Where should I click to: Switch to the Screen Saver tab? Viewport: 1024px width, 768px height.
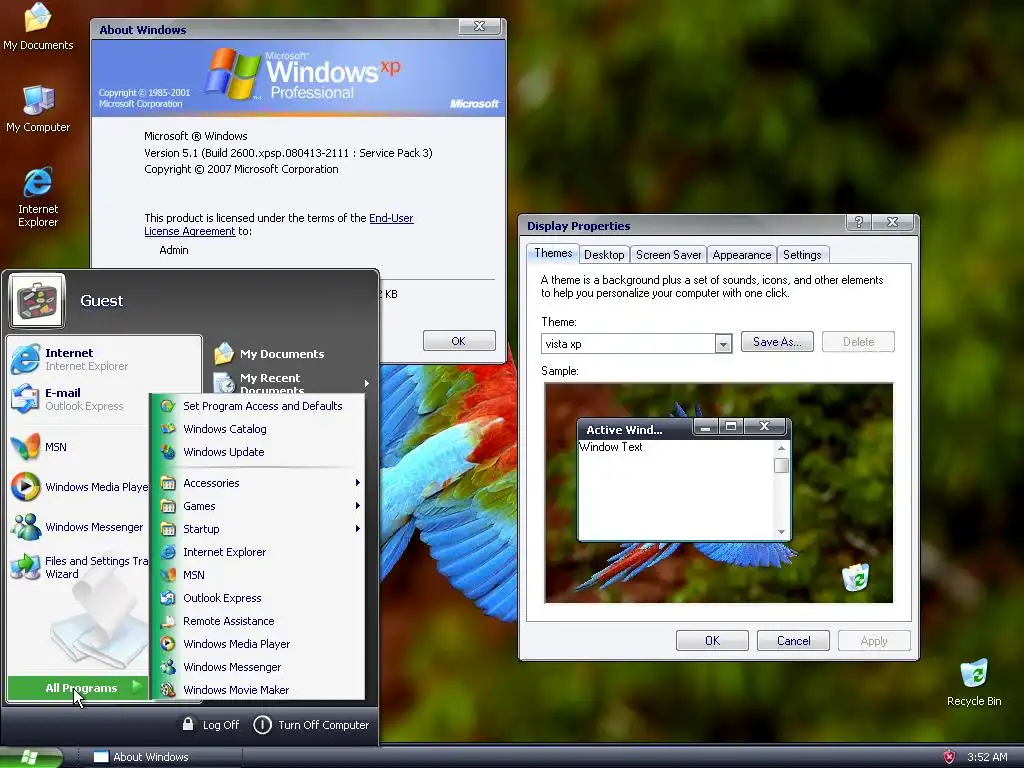[668, 255]
